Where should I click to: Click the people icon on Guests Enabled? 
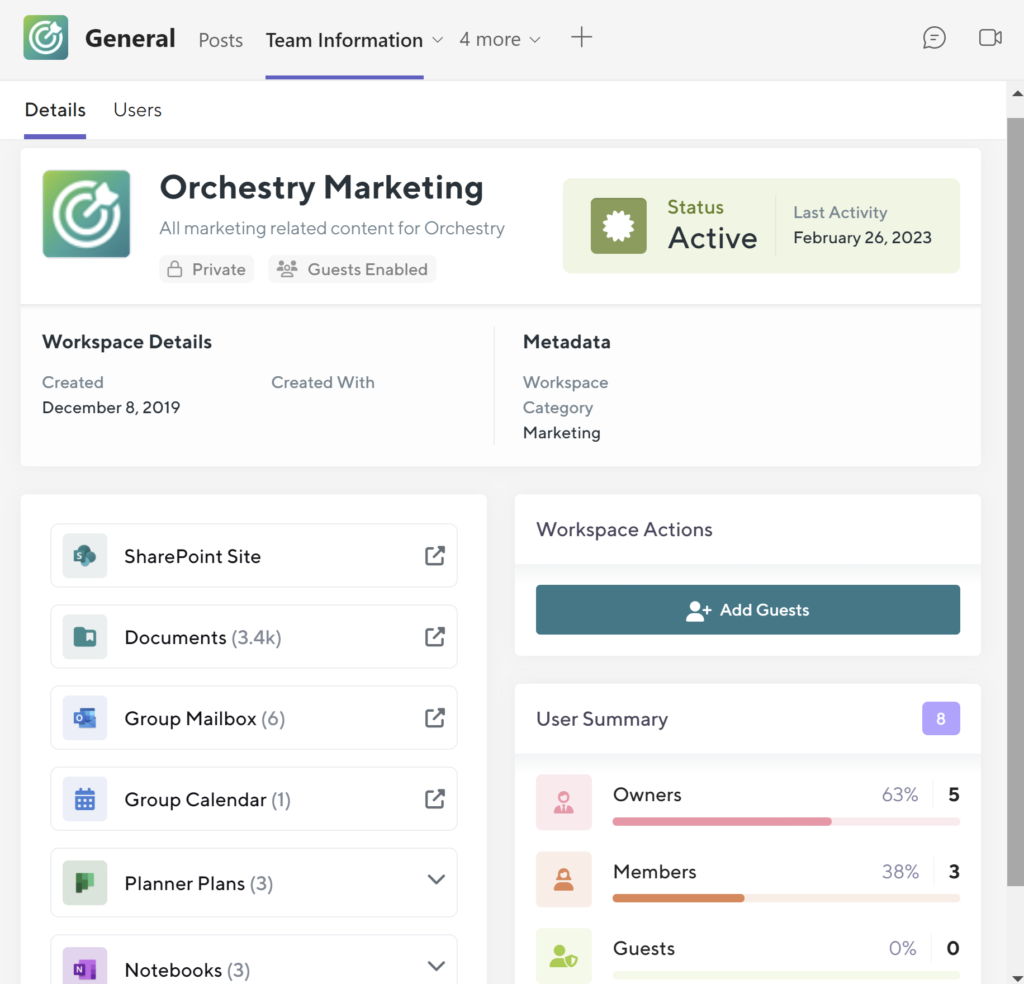tap(287, 269)
